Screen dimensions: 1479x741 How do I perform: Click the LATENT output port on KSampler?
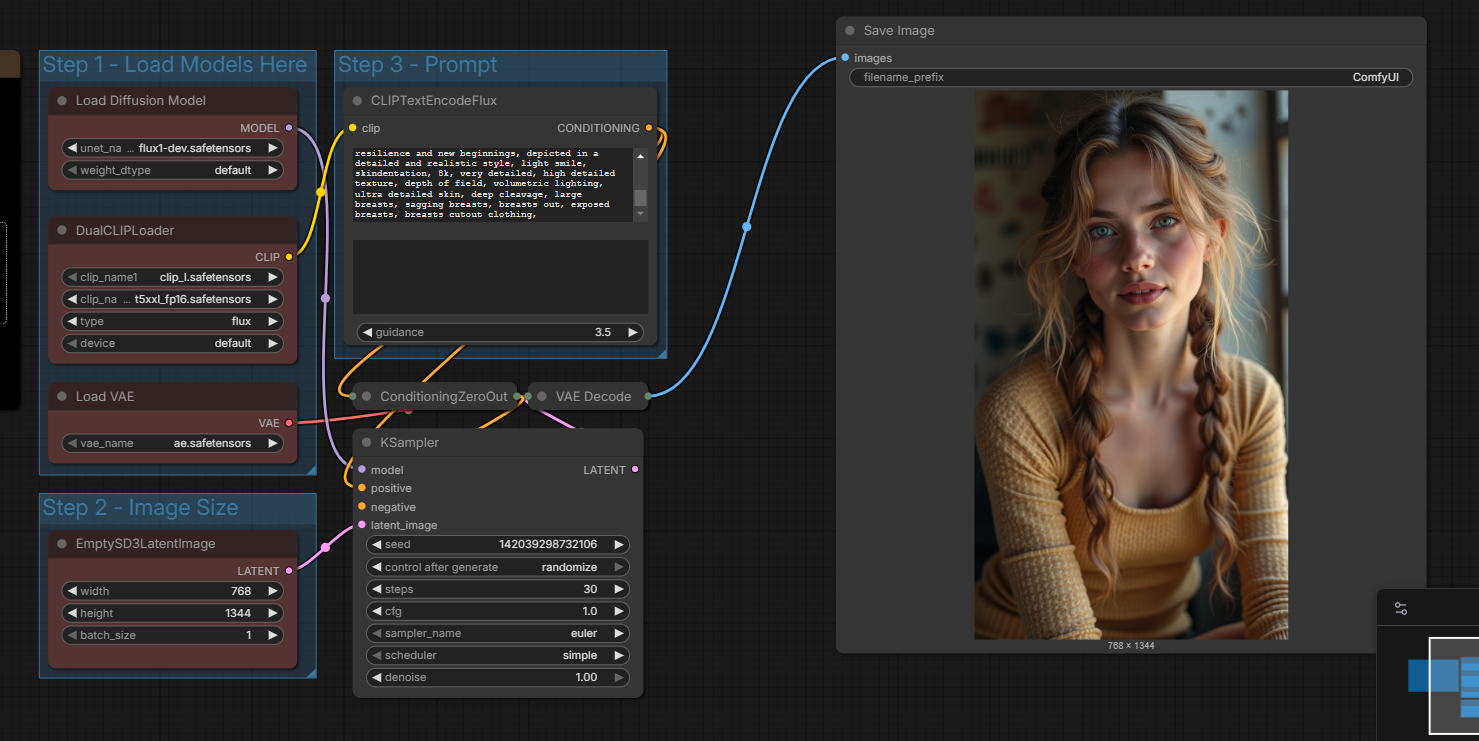(x=635, y=470)
